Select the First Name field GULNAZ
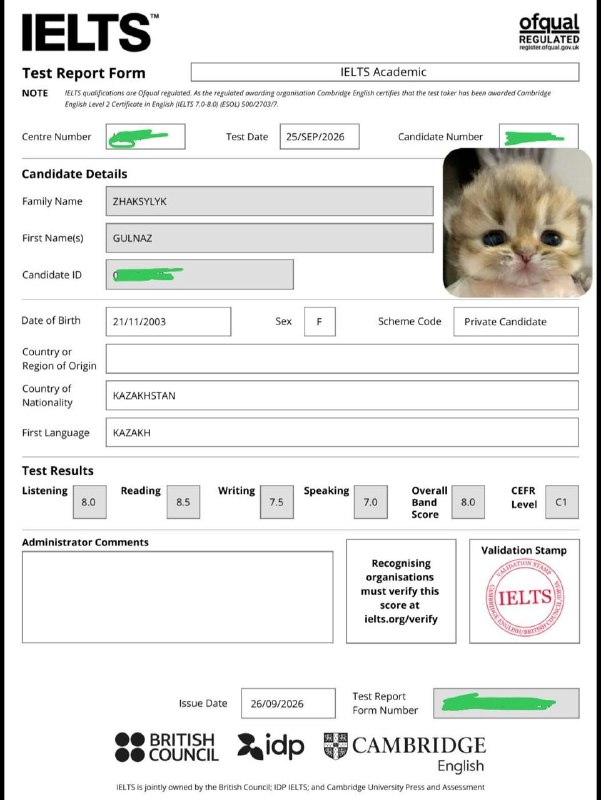The height and width of the screenshot is (800, 601). point(269,238)
